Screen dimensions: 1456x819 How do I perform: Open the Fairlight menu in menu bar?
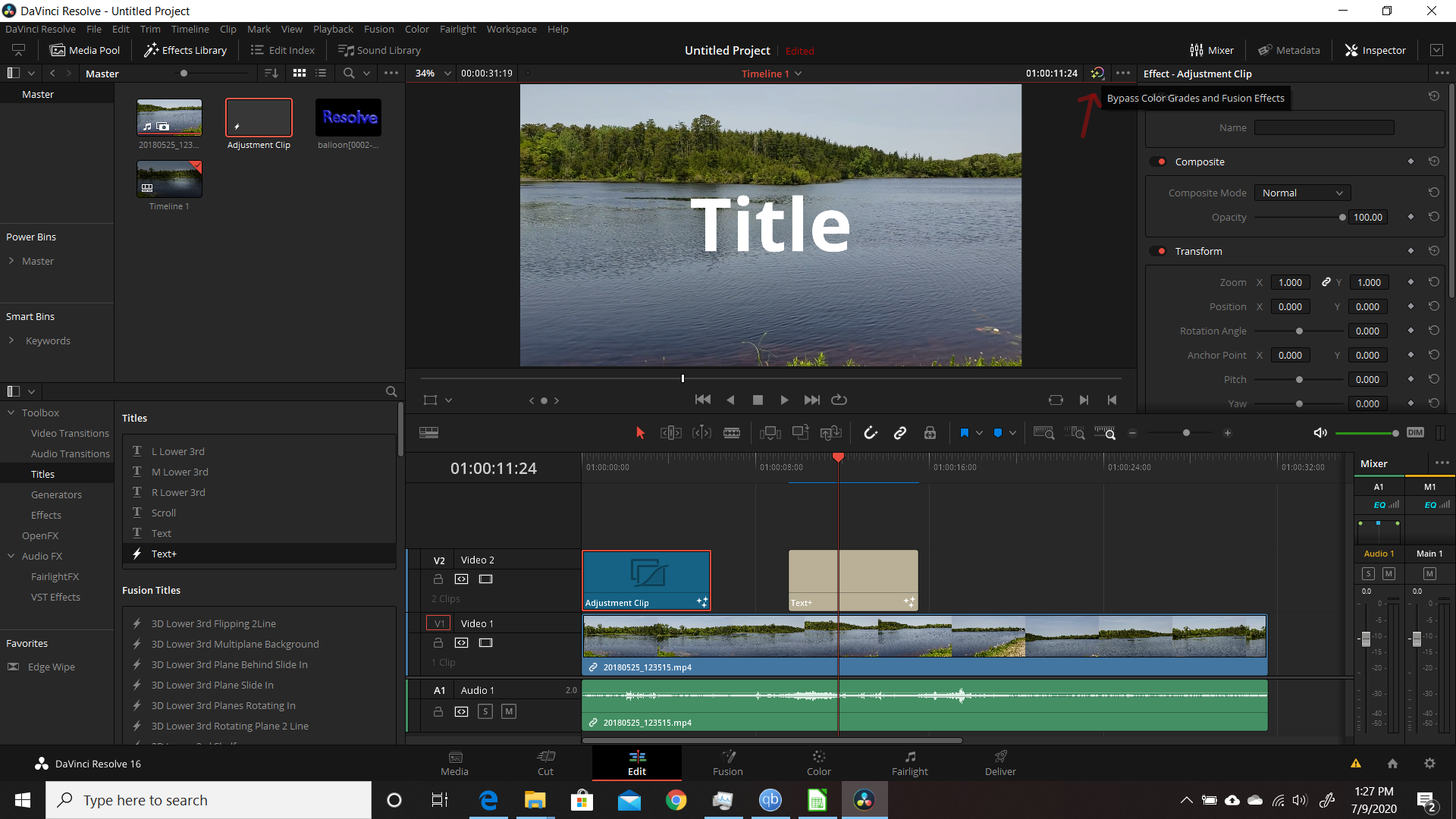(458, 29)
